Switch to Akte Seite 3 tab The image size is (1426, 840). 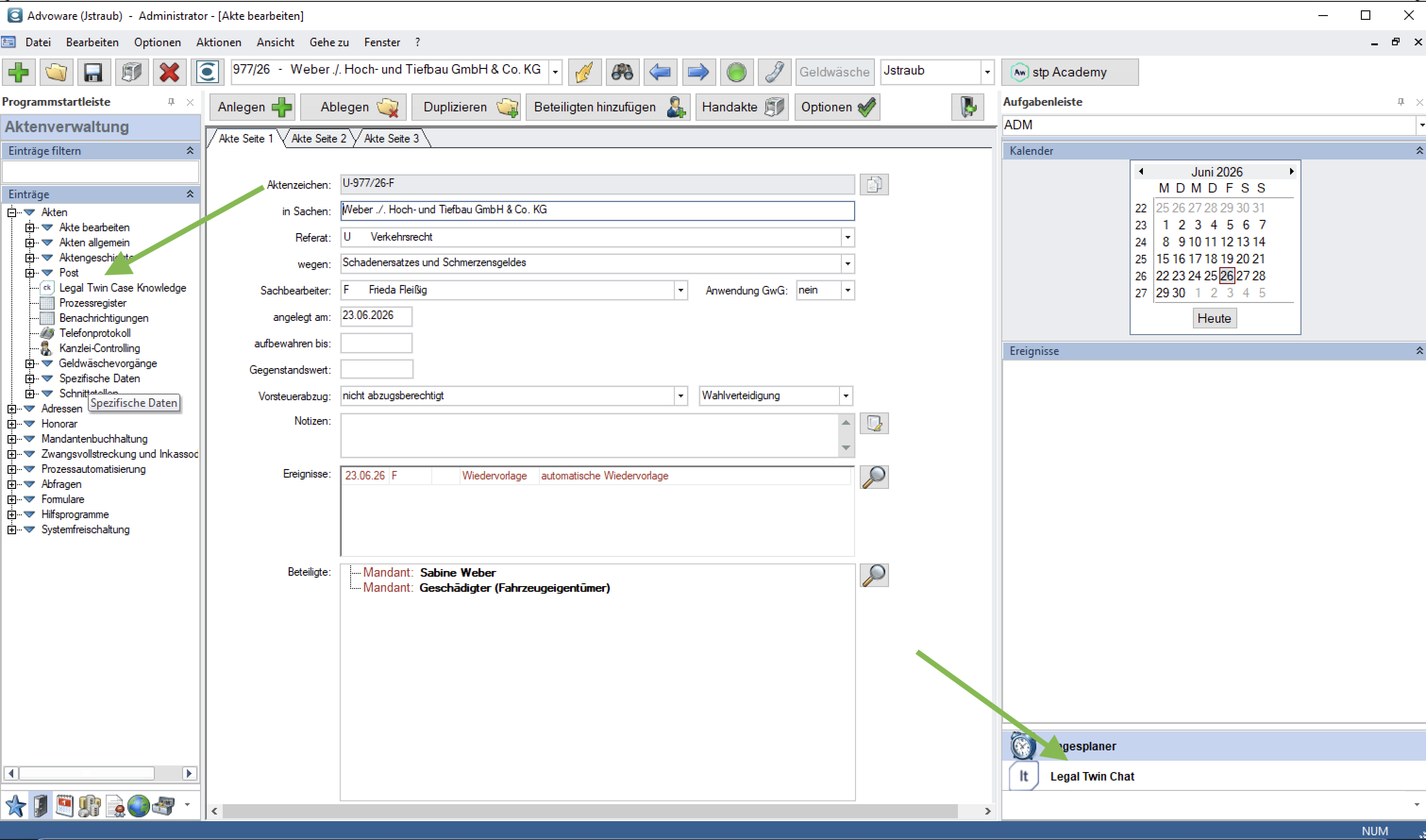391,139
